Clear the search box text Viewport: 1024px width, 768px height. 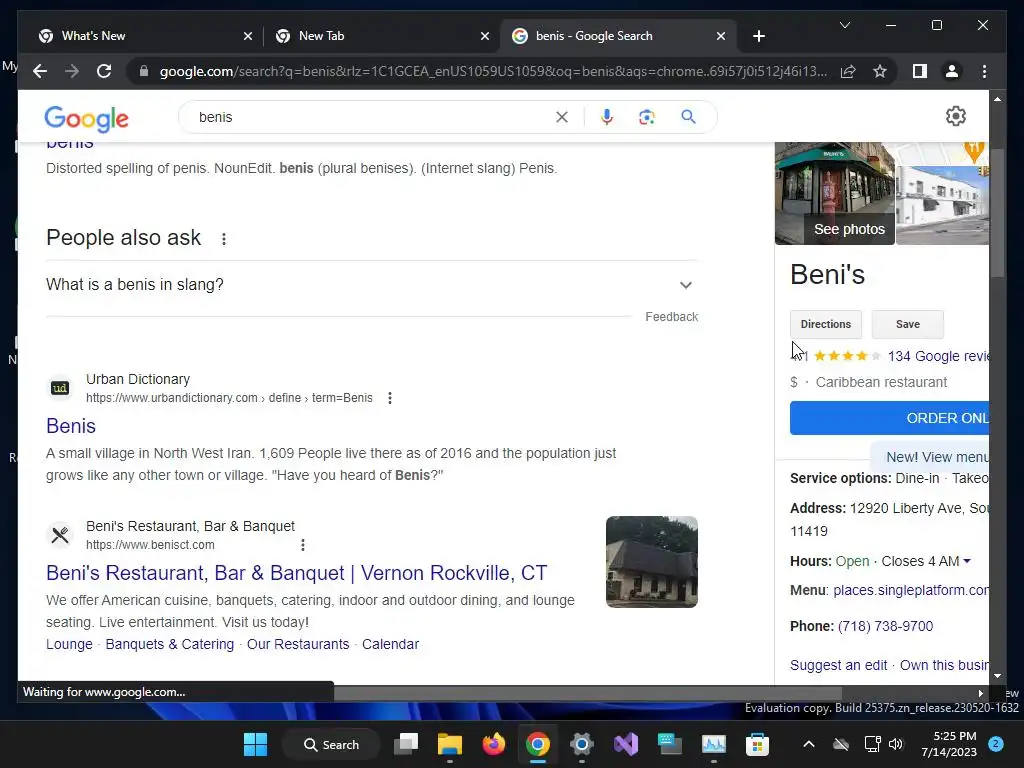[562, 117]
